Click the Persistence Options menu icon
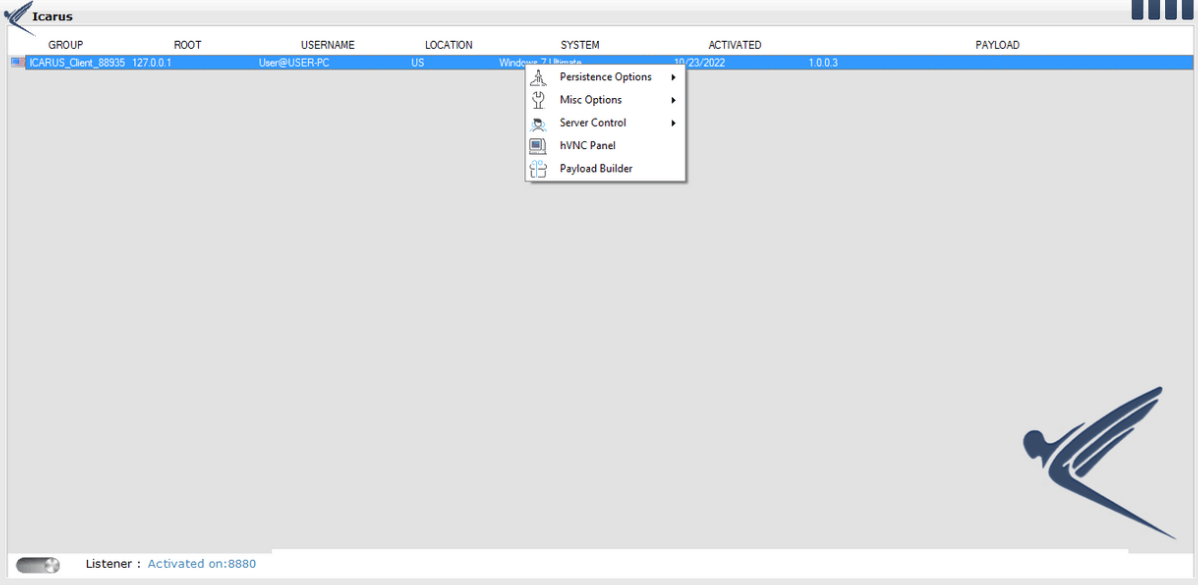 tap(538, 78)
